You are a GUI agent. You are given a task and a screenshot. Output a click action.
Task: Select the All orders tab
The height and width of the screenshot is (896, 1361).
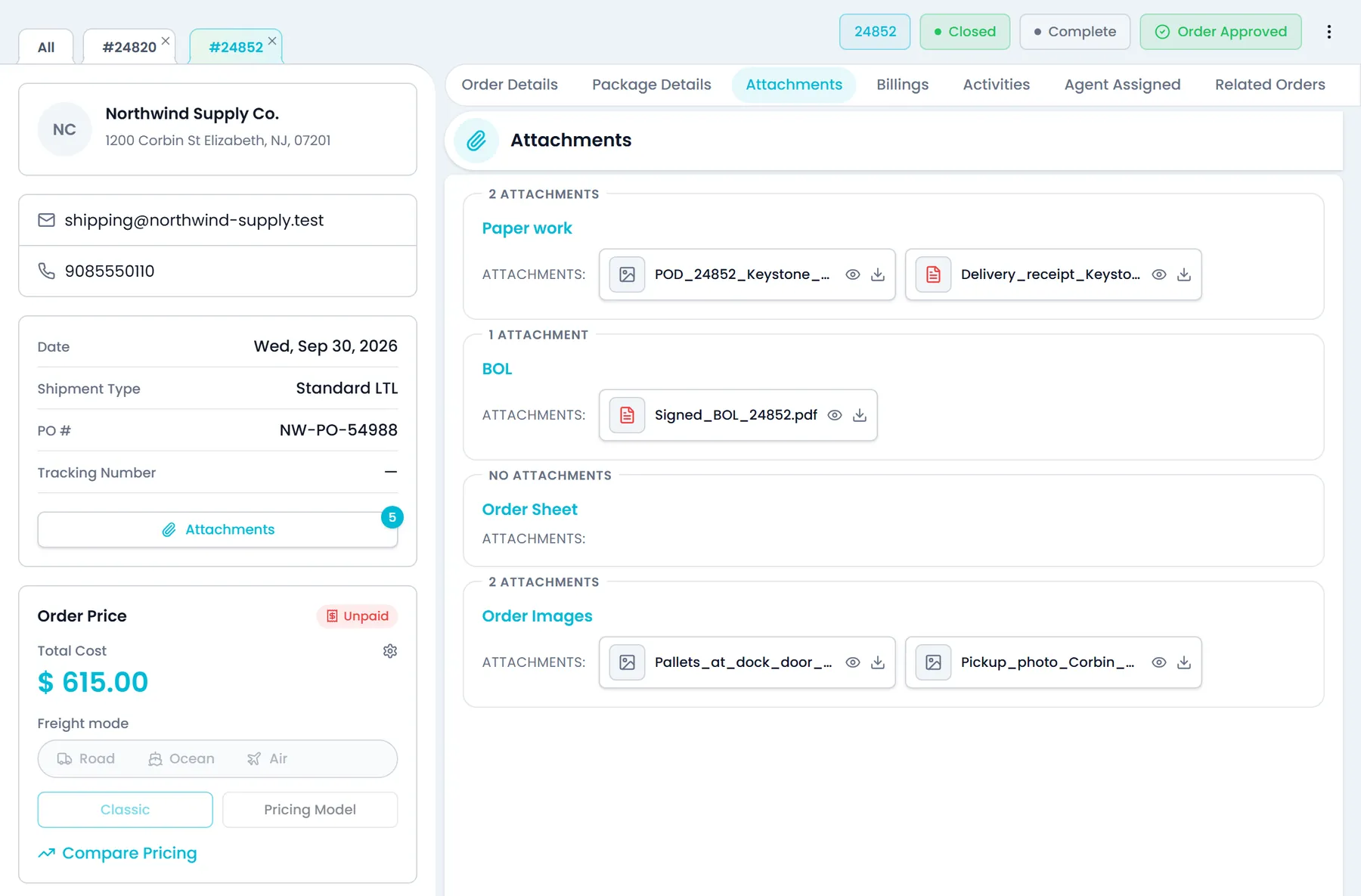[x=46, y=47]
